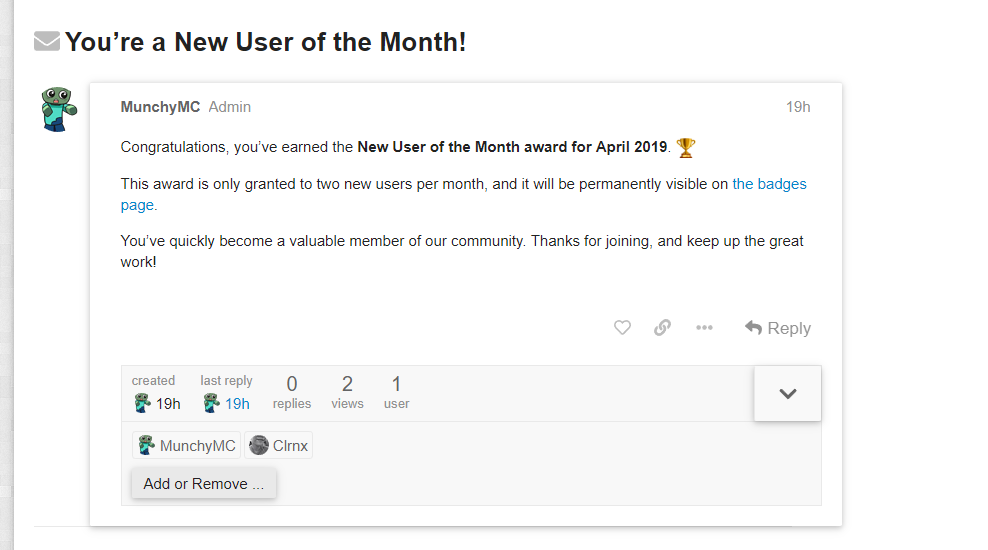This screenshot has width=988, height=550.
Task: Select Clrnx participant chip
Action: coord(279,446)
